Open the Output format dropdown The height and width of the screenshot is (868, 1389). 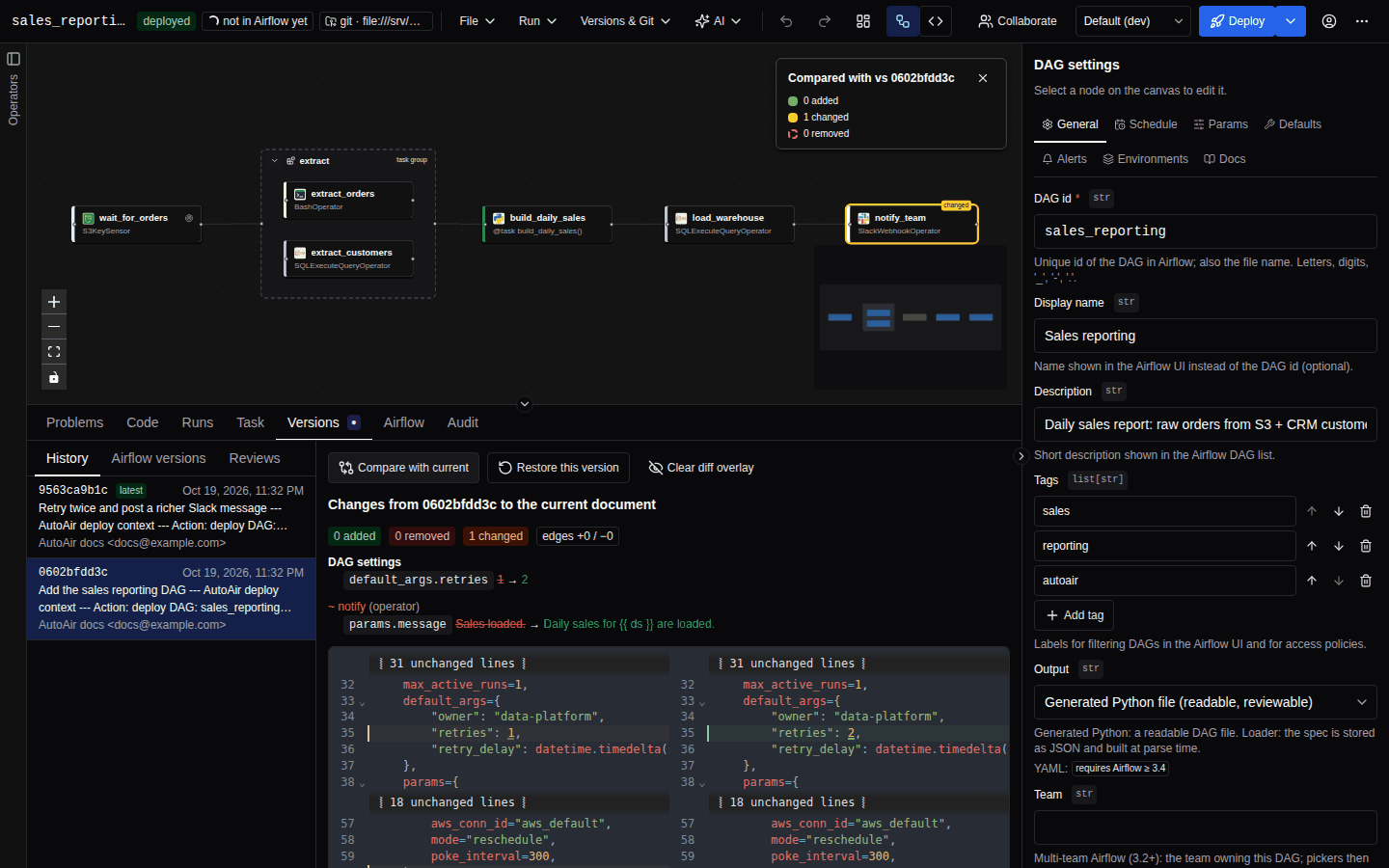(1205, 702)
